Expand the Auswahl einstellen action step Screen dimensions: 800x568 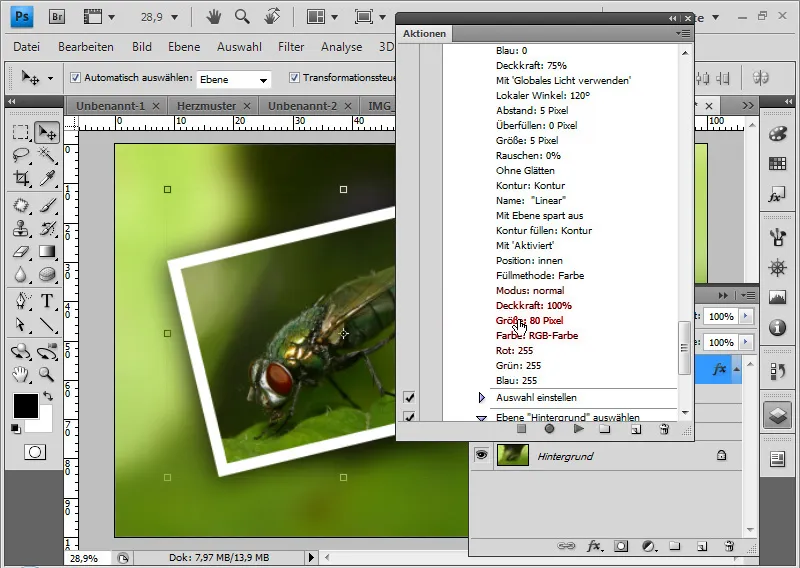point(482,397)
